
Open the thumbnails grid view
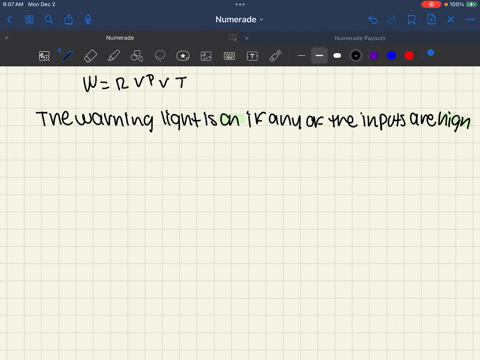coord(29,20)
